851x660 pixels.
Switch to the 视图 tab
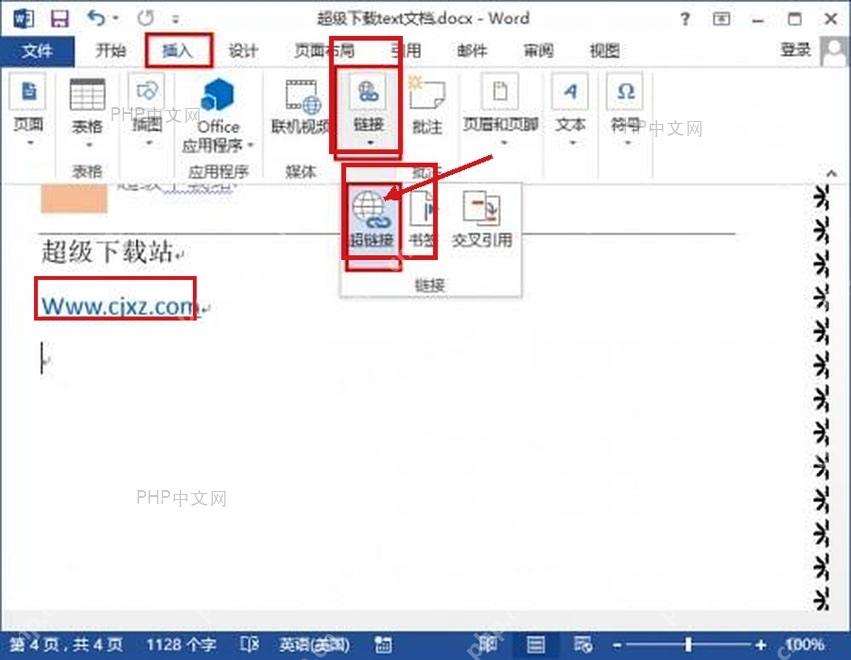(605, 51)
